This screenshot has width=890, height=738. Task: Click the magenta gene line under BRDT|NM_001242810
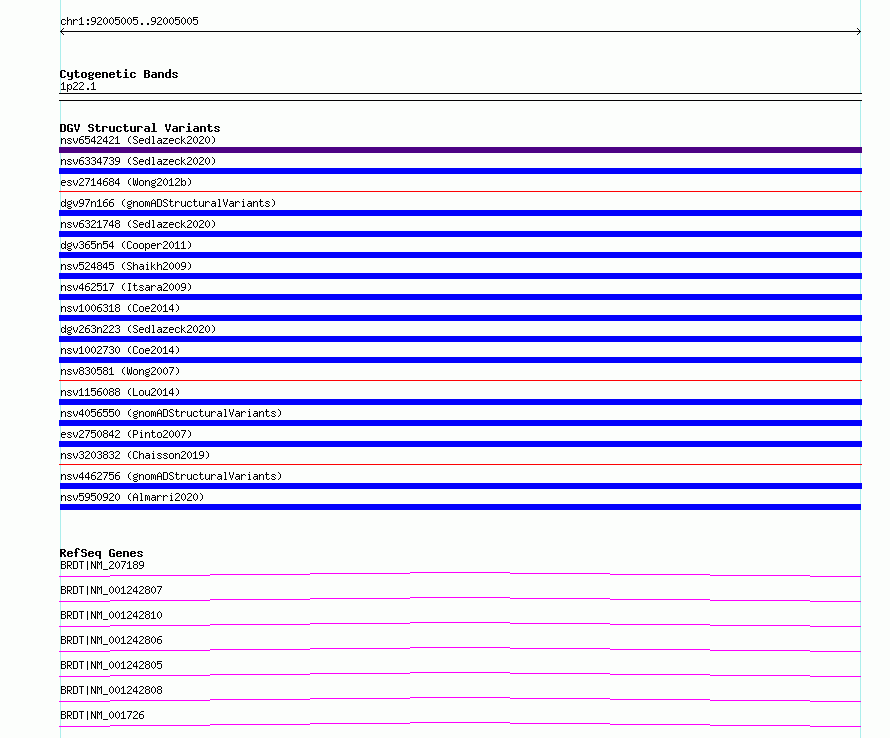(460, 624)
